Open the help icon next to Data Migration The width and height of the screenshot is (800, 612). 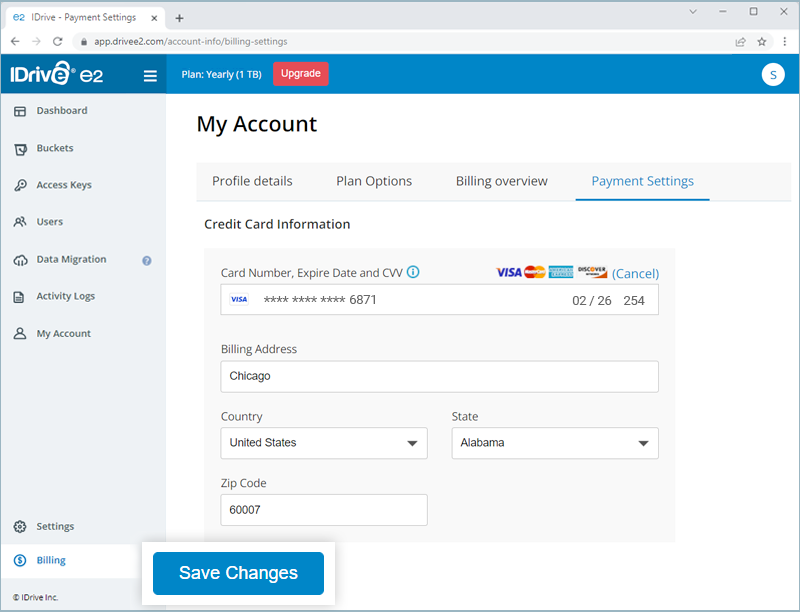(x=145, y=259)
